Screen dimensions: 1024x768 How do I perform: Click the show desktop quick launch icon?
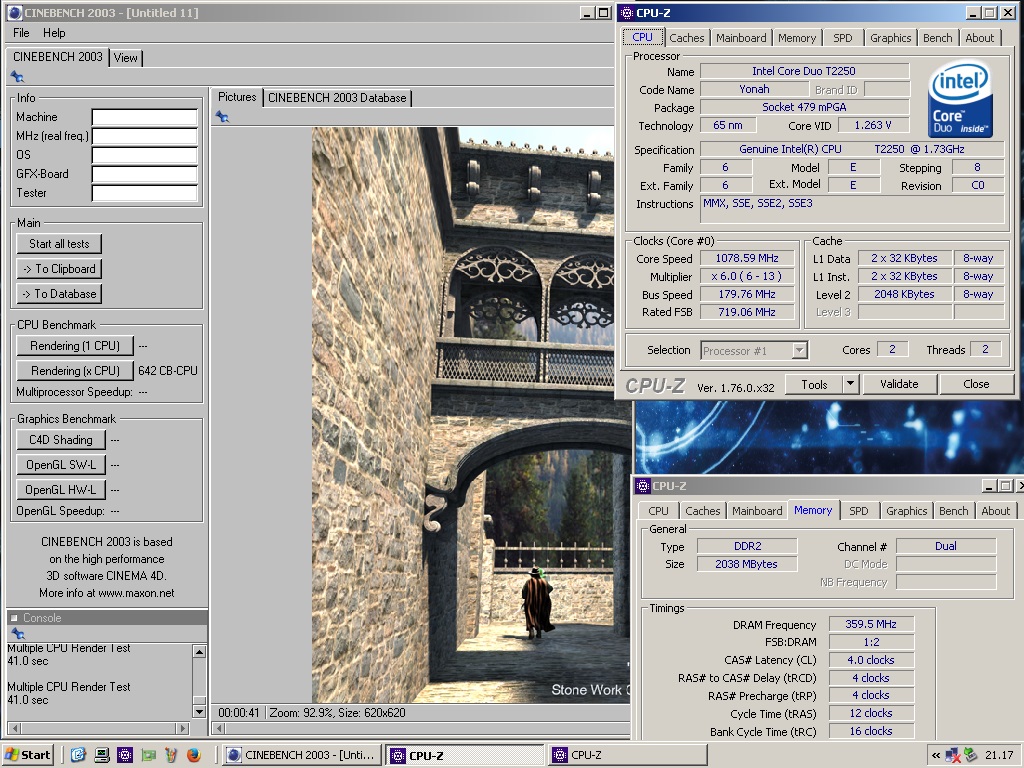click(x=102, y=755)
